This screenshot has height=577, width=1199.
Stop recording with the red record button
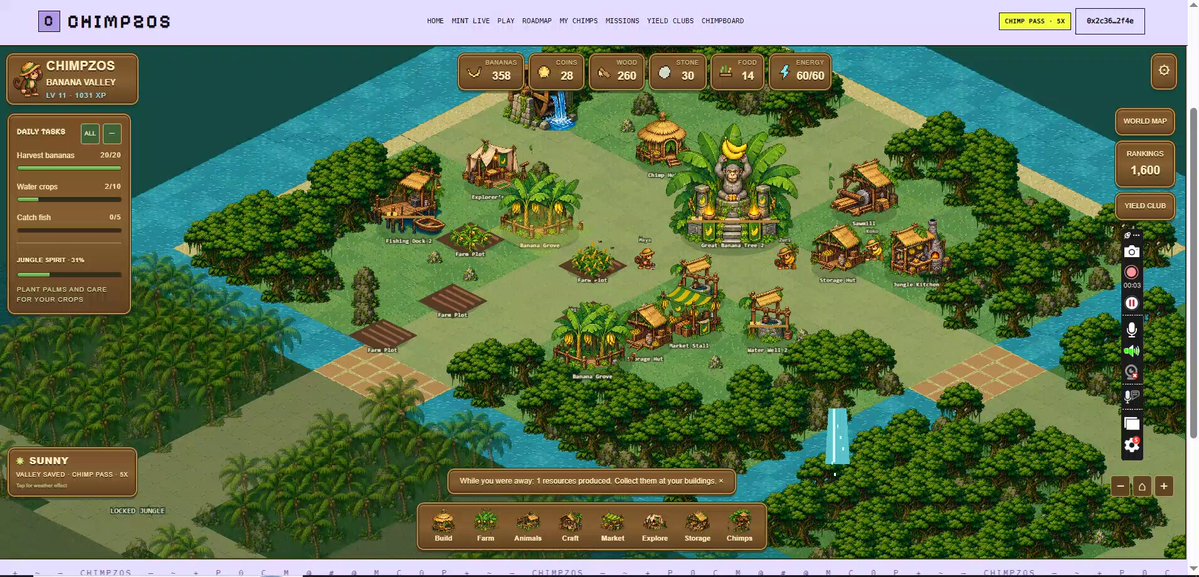(x=1132, y=272)
